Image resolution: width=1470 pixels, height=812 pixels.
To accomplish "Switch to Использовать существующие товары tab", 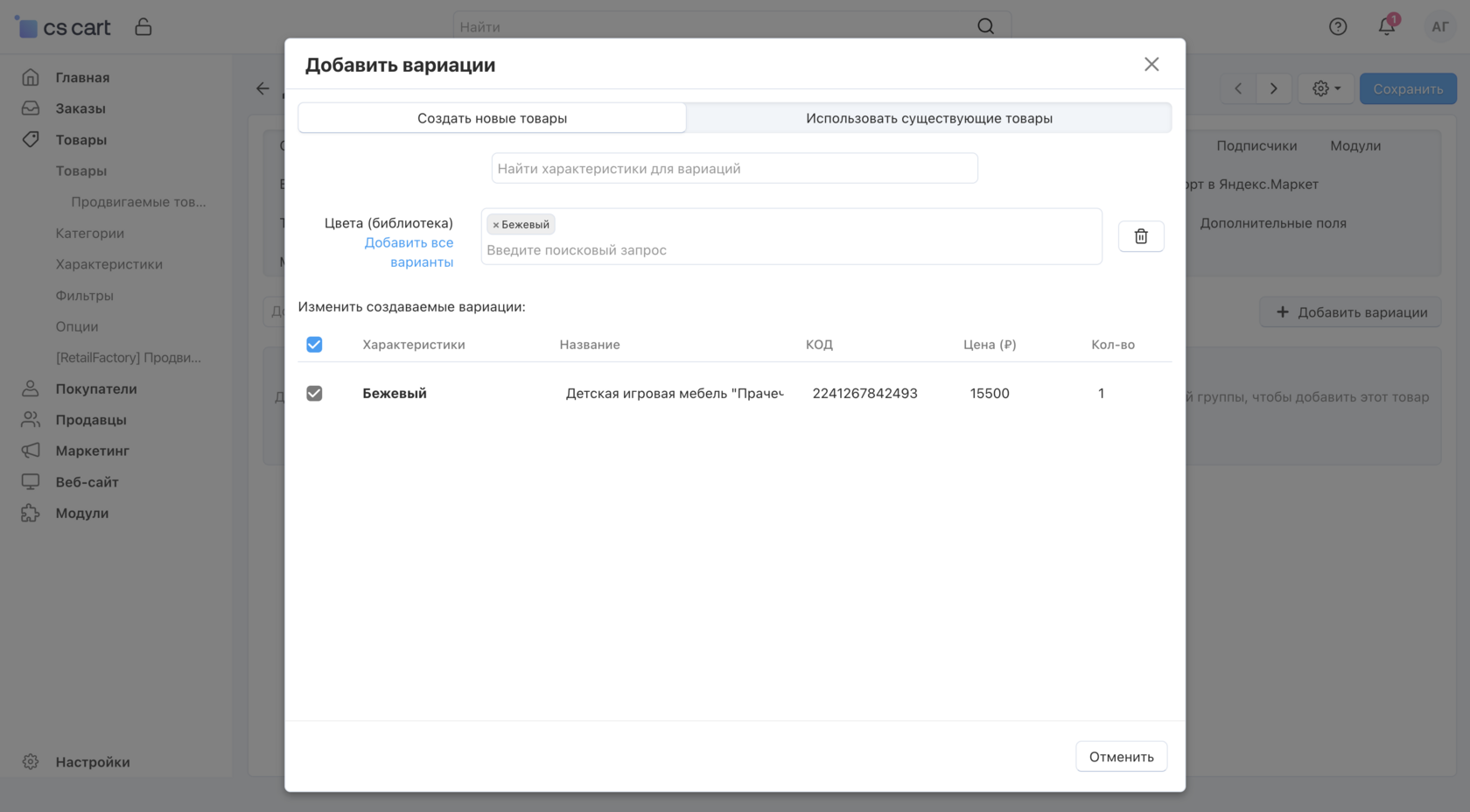I will pos(928,118).
